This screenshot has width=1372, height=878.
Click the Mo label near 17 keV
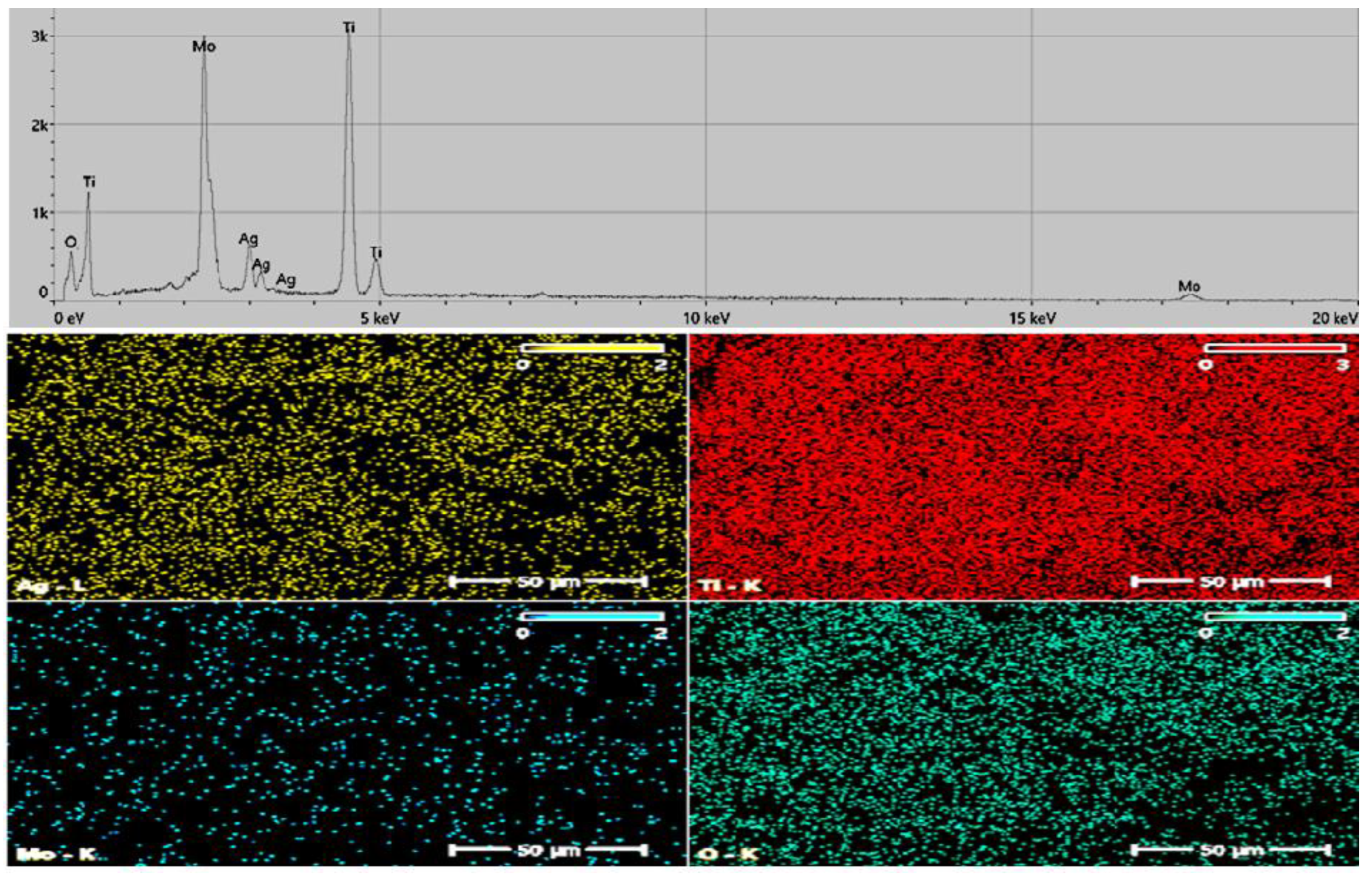tap(1189, 286)
